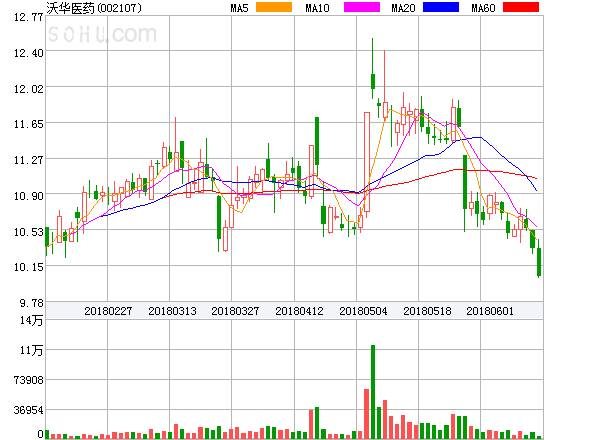Click the red MA60 legend swatch

pos(521,7)
